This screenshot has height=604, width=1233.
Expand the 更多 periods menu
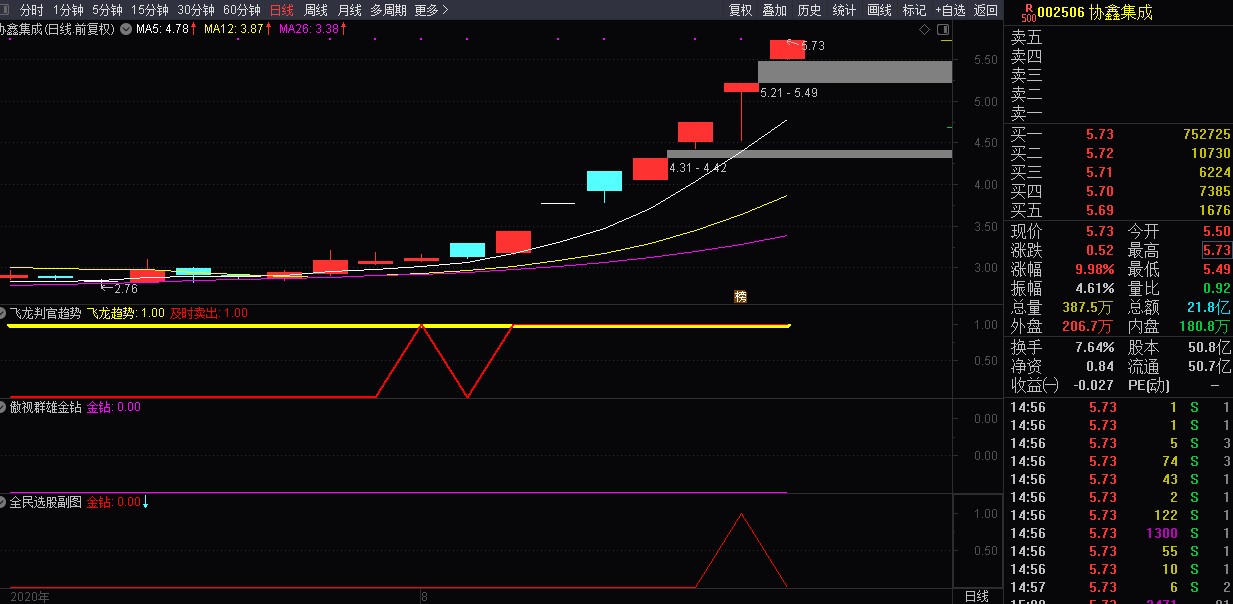pos(431,10)
